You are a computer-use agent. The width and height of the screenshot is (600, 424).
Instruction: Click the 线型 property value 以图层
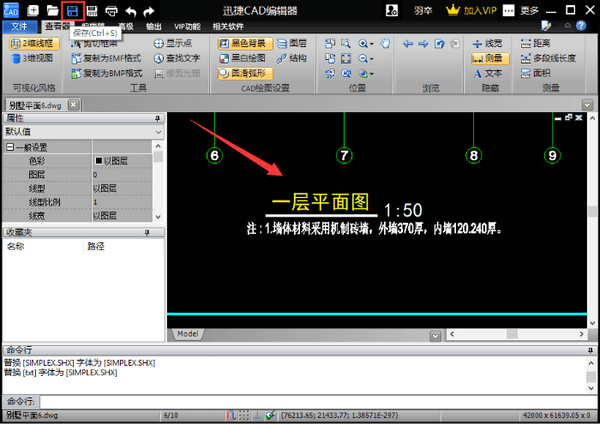(x=122, y=189)
